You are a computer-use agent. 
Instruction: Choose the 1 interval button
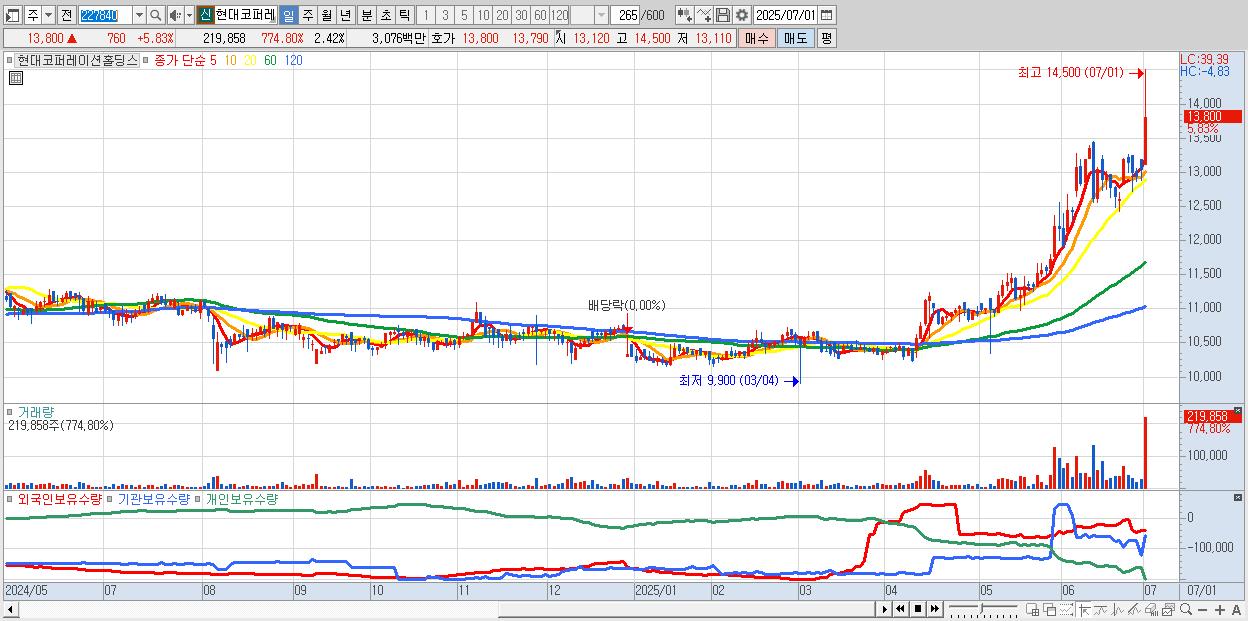coord(425,15)
